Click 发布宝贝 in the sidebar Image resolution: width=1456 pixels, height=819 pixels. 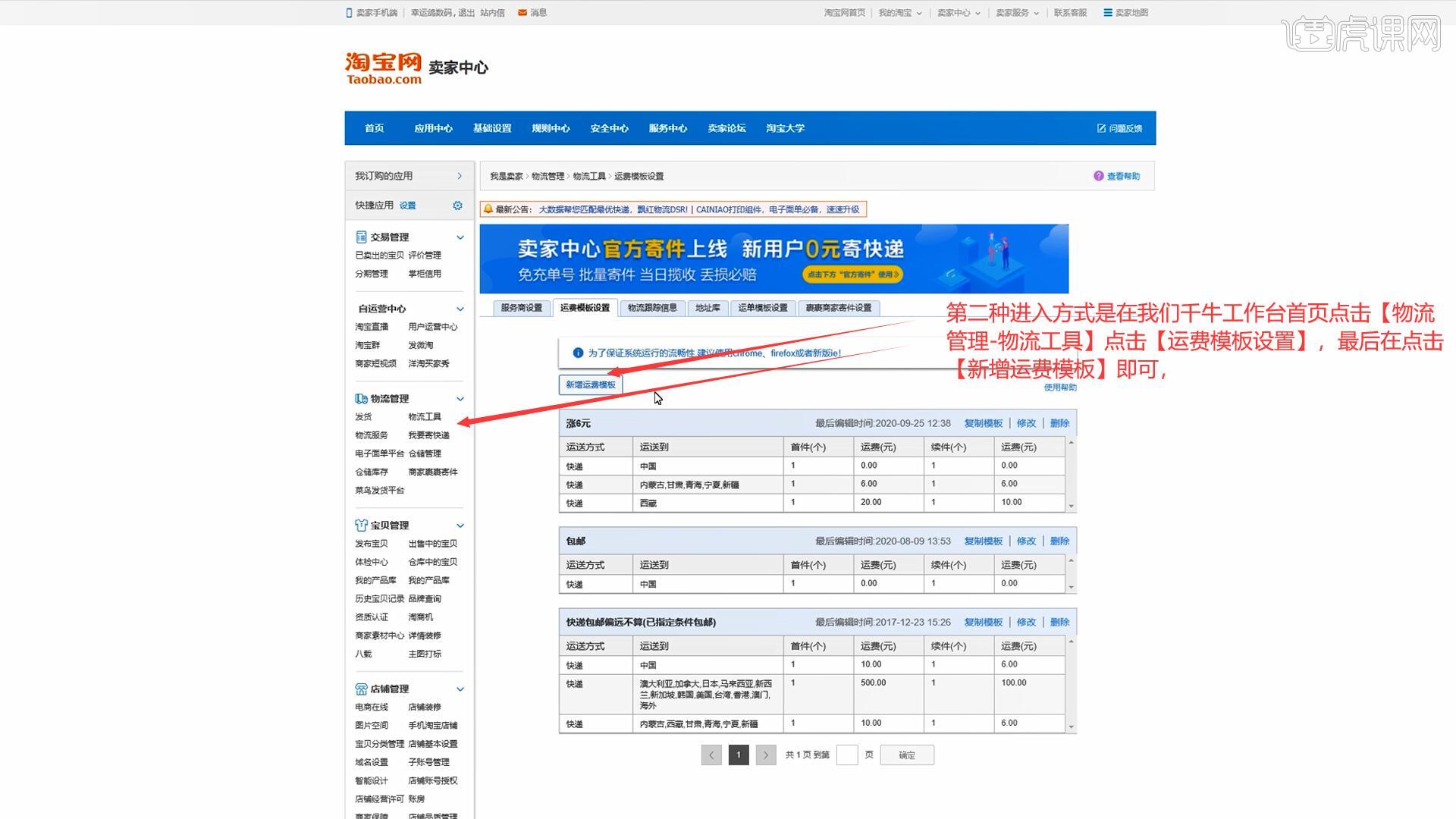(372, 544)
